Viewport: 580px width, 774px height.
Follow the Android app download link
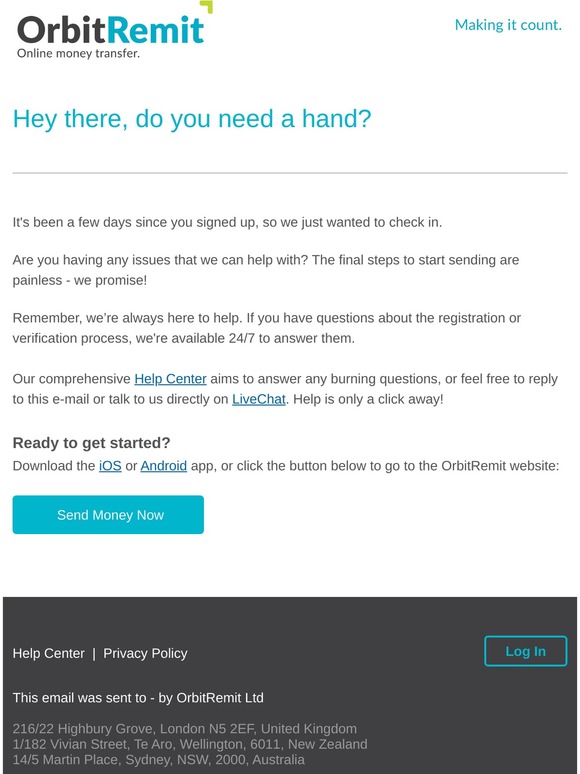click(163, 465)
